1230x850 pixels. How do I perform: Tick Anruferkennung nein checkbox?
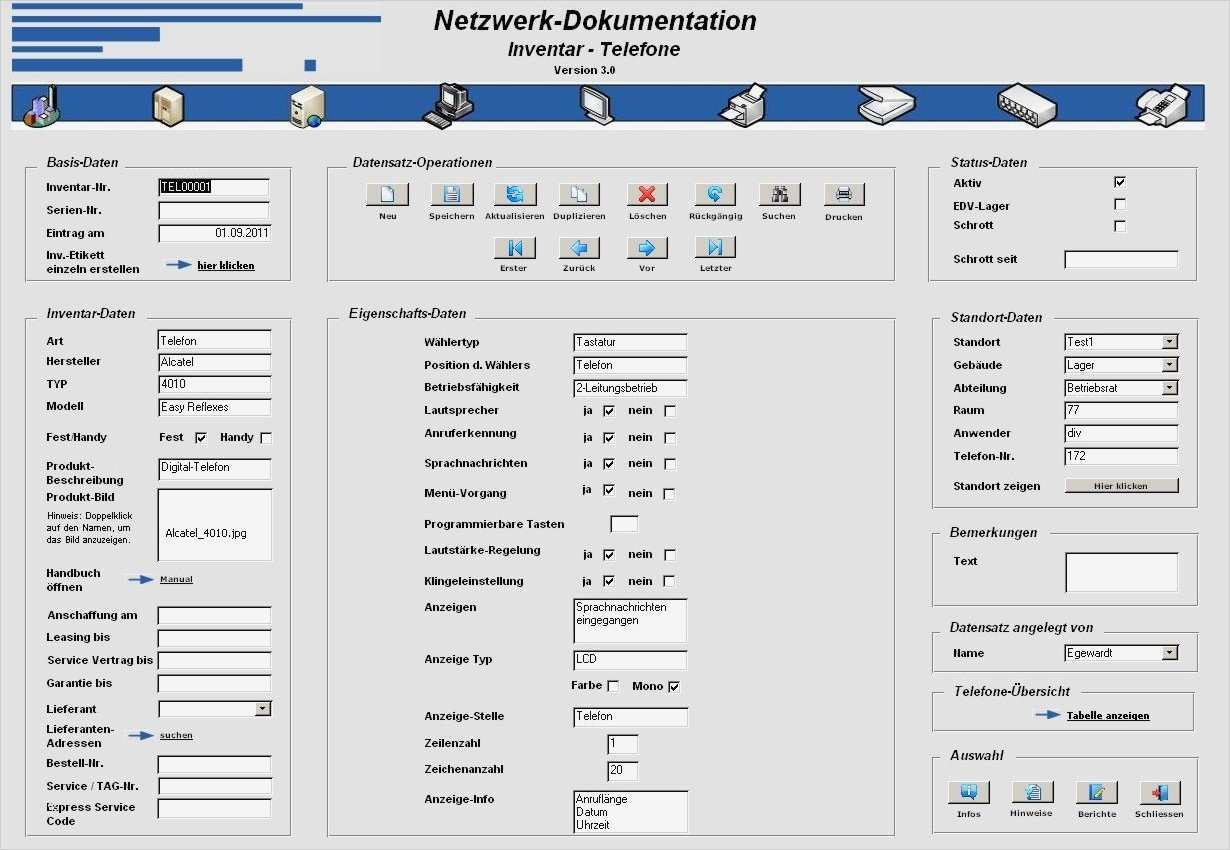pyautogui.click(x=670, y=438)
